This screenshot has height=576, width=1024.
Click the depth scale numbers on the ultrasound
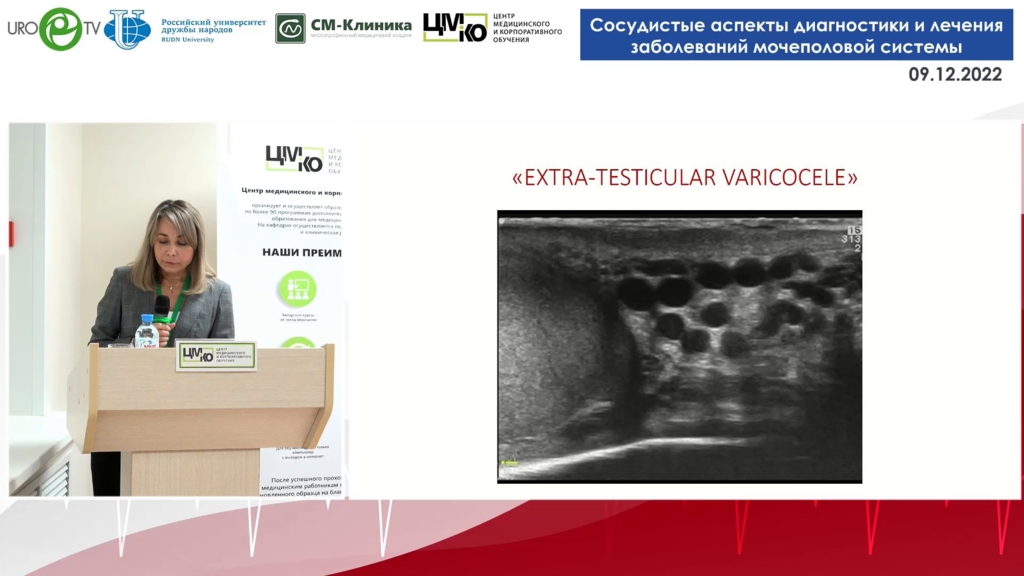point(852,238)
